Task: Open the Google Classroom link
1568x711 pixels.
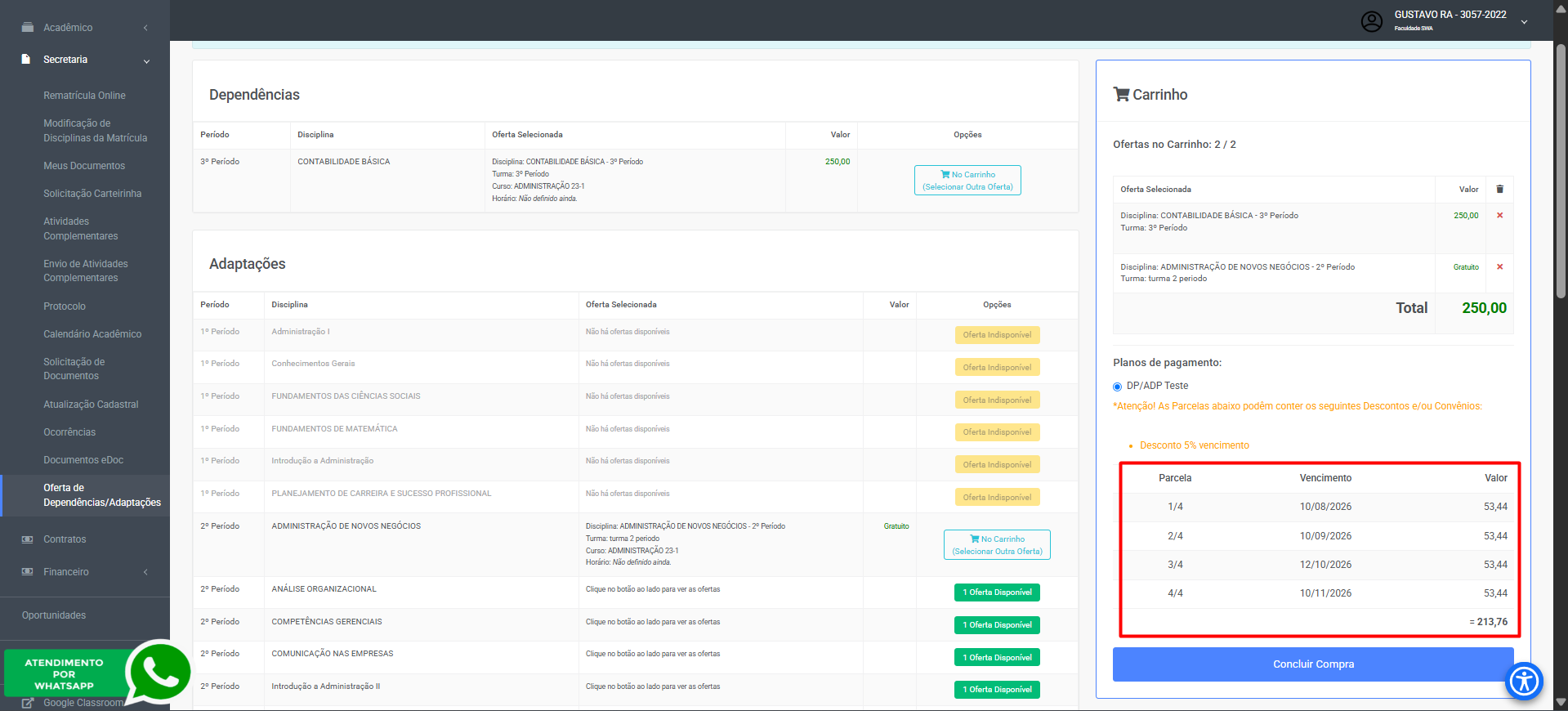Action: point(83,703)
